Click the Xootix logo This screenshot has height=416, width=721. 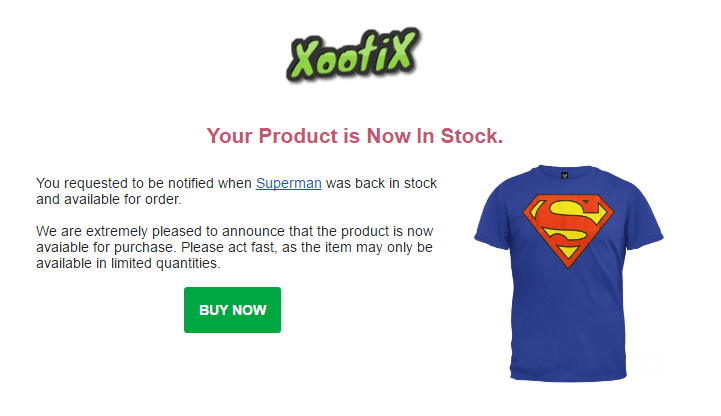point(353,55)
